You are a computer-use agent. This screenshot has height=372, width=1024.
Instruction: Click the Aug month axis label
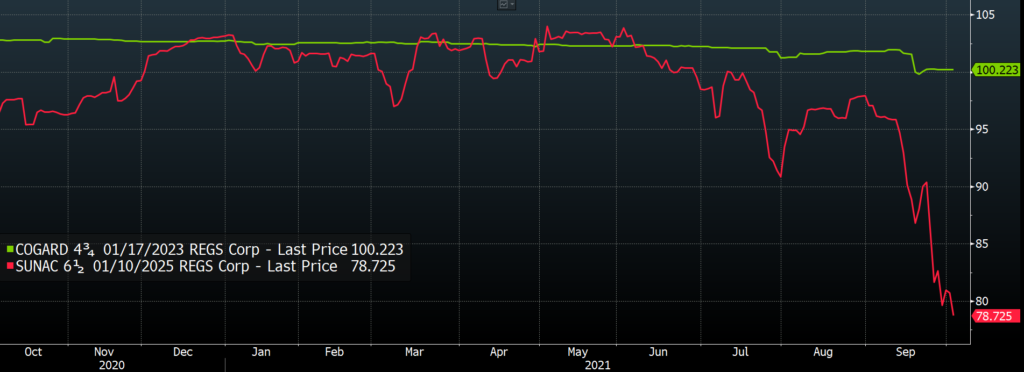(823, 352)
